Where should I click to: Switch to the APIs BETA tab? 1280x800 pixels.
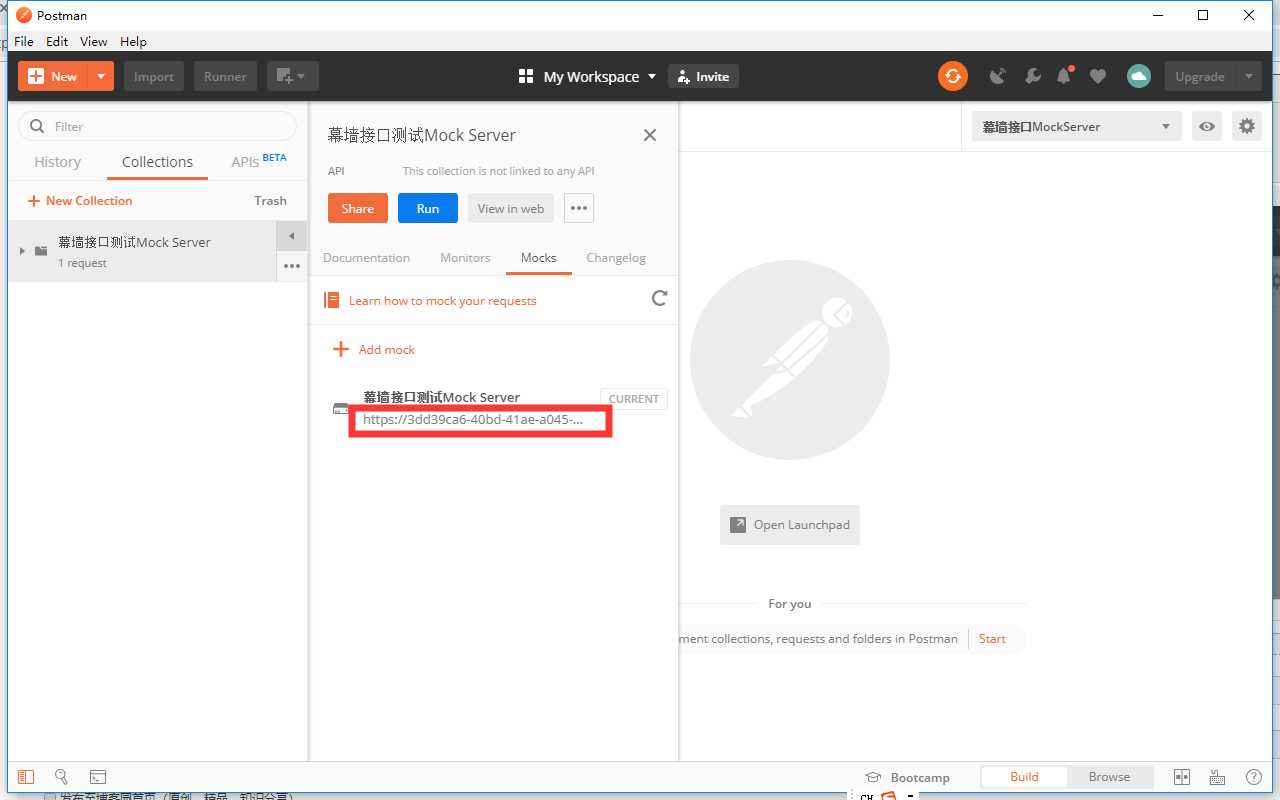coord(258,160)
